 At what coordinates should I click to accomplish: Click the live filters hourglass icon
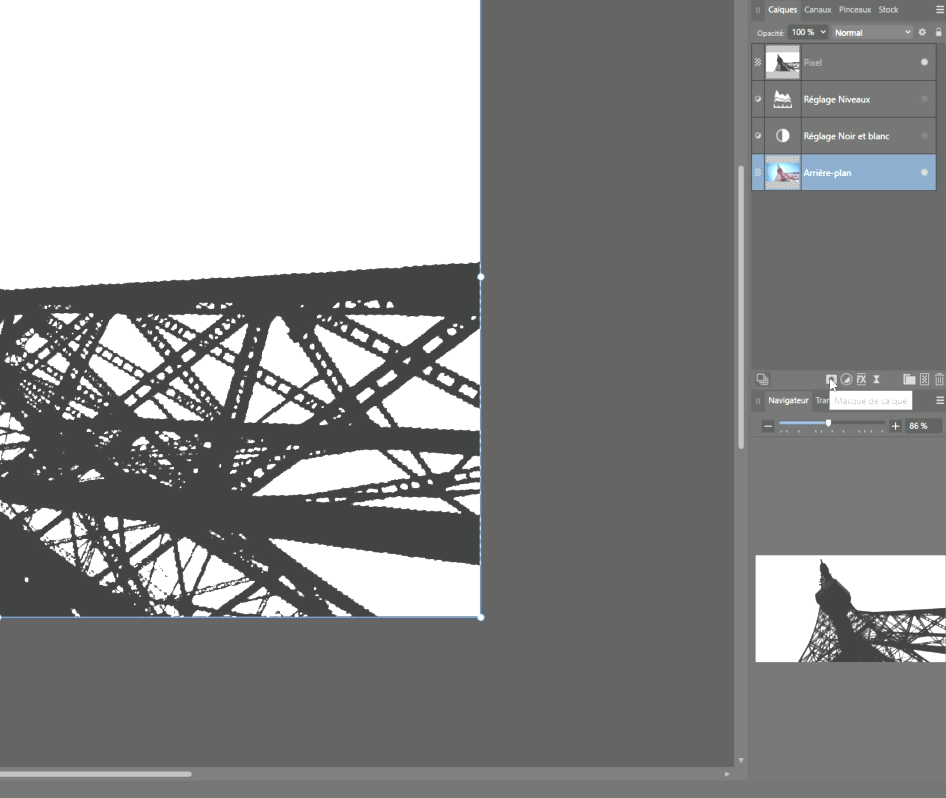[876, 379]
